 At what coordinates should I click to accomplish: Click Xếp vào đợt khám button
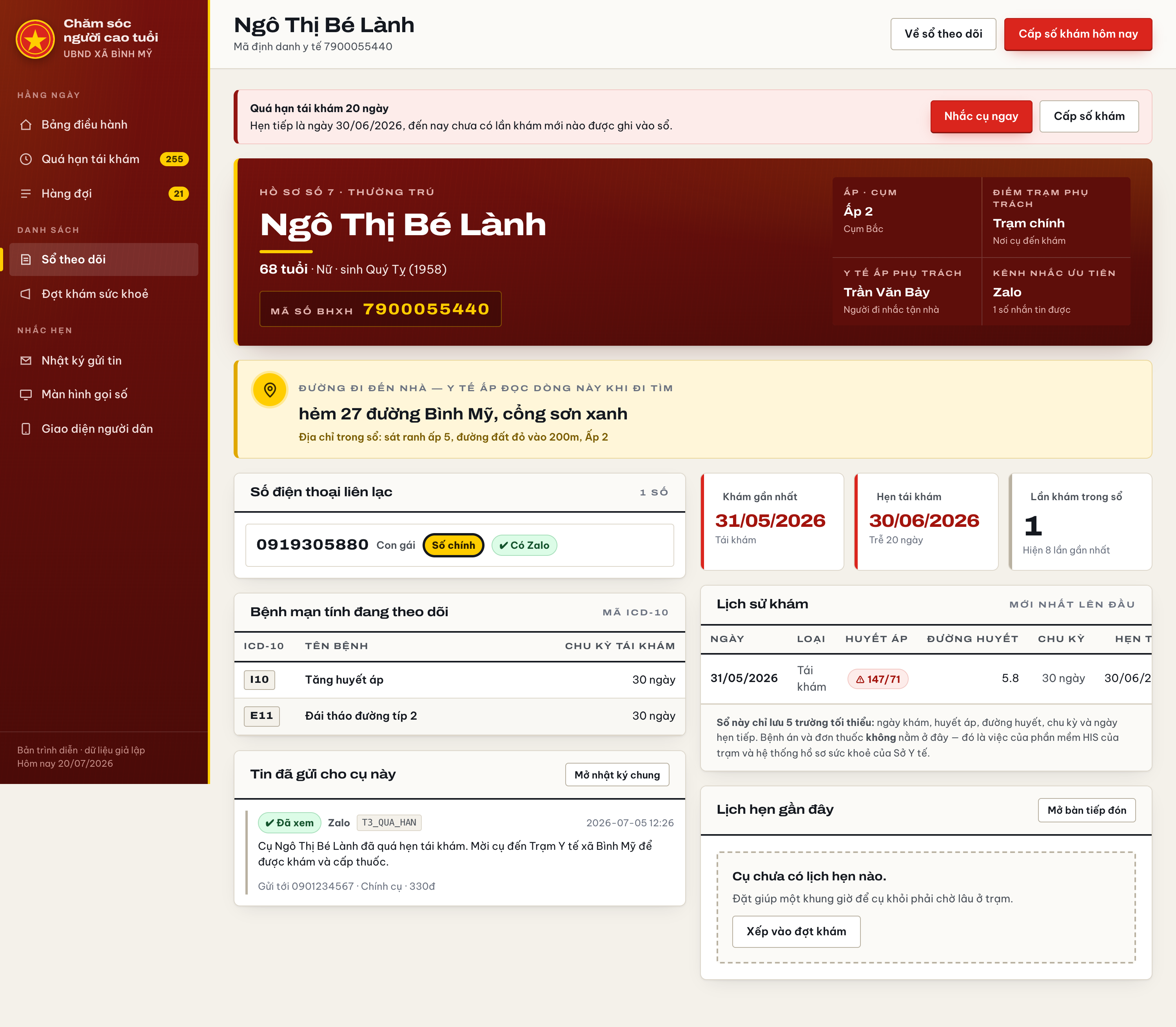[796, 931]
